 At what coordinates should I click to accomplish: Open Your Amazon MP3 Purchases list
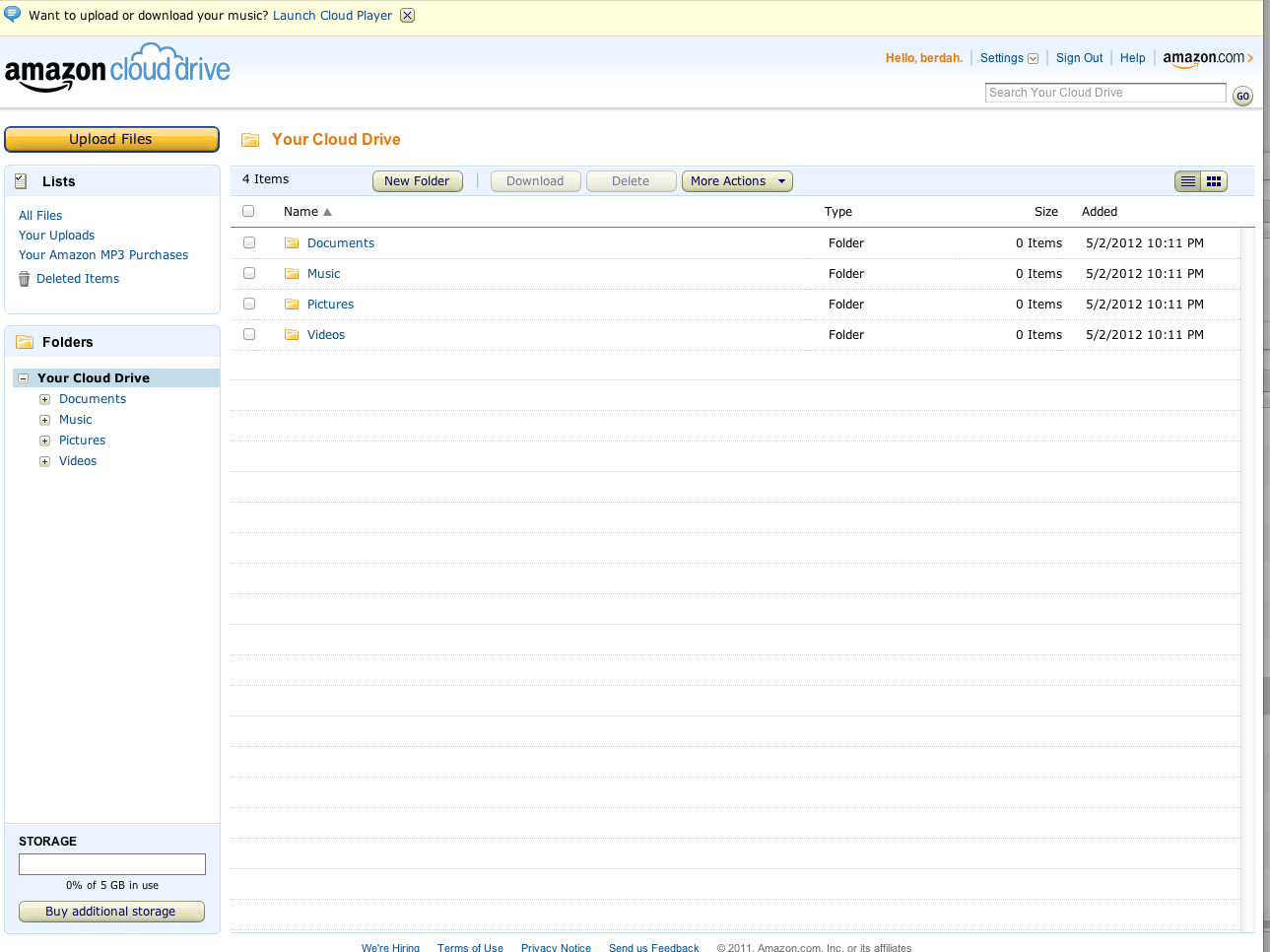(x=103, y=255)
